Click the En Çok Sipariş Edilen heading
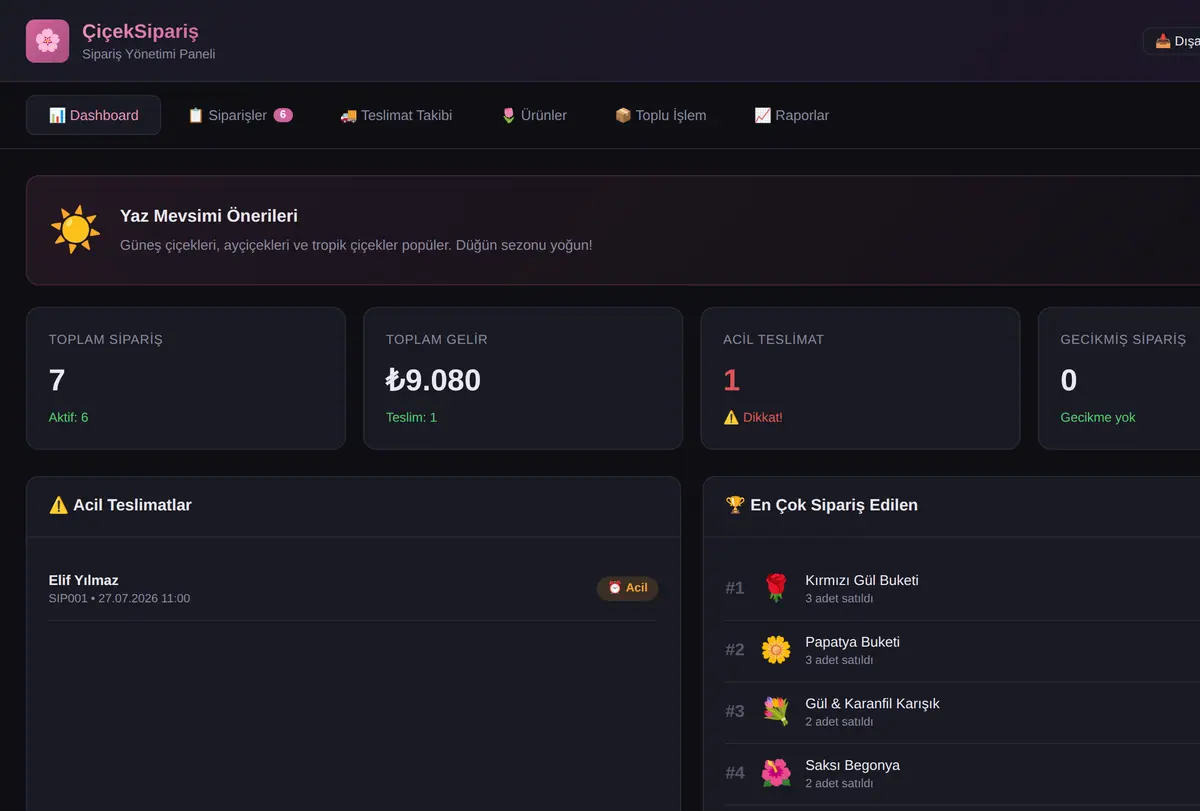Image resolution: width=1200 pixels, height=811 pixels. coord(821,505)
